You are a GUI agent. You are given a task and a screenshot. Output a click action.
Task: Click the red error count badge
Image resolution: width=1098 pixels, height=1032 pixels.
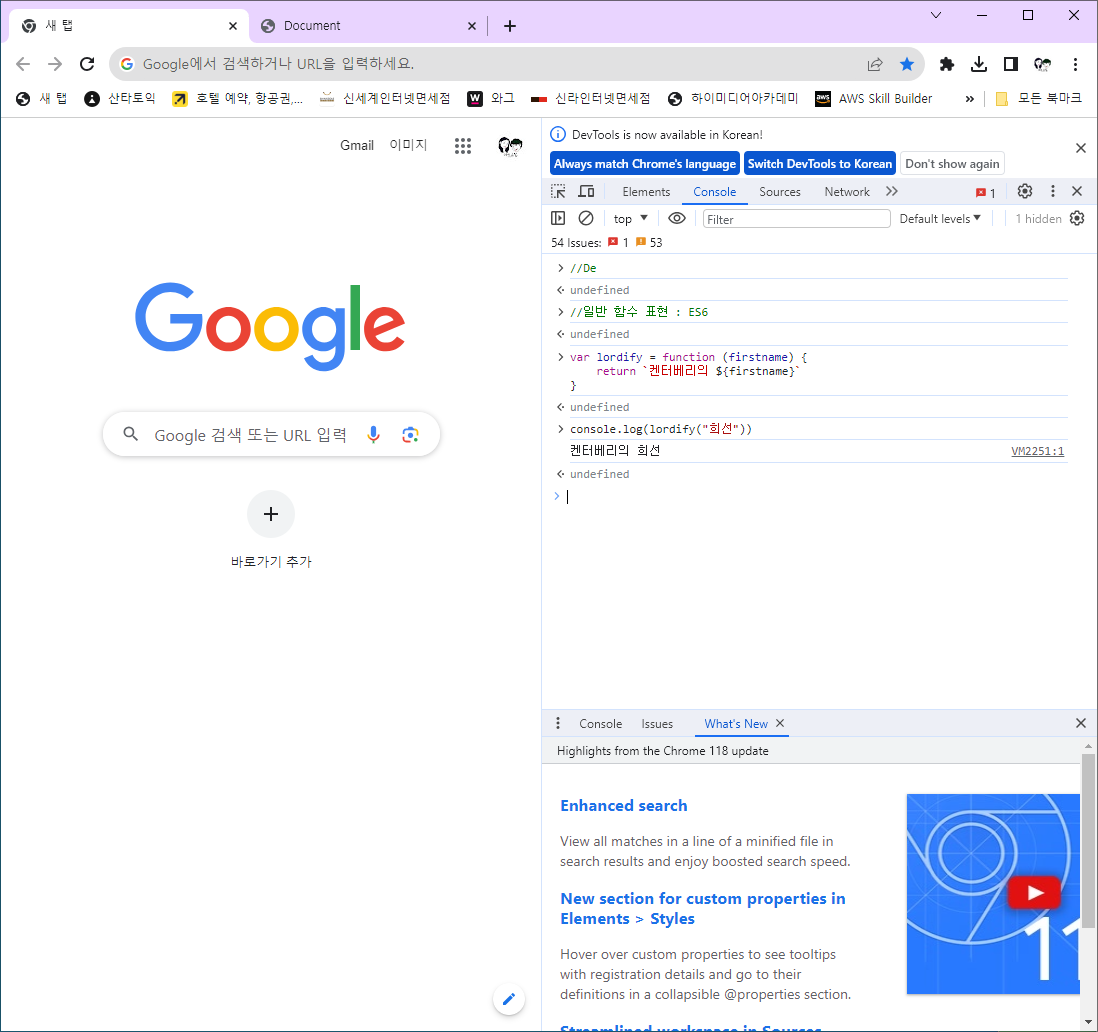985,193
